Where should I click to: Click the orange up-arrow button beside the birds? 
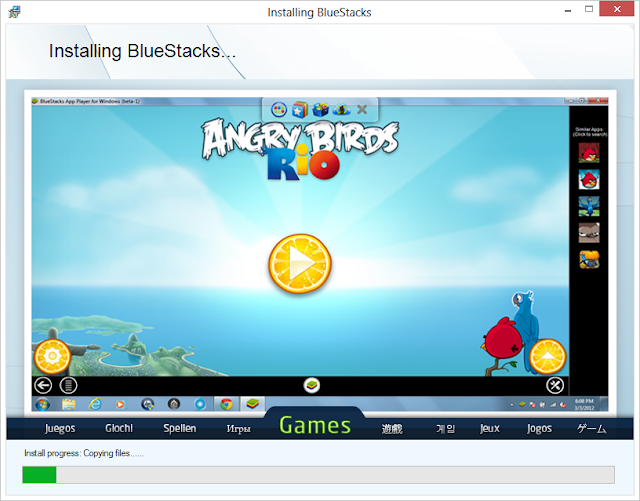point(547,356)
